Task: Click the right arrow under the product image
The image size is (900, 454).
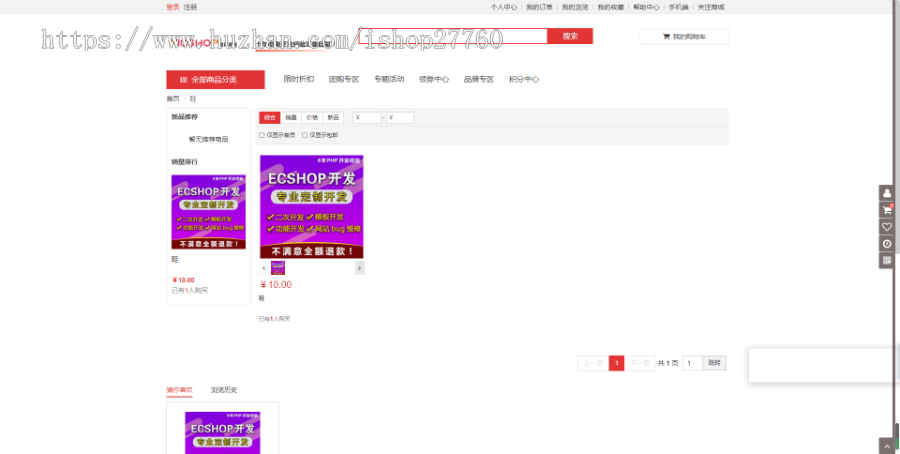Action: (360, 268)
